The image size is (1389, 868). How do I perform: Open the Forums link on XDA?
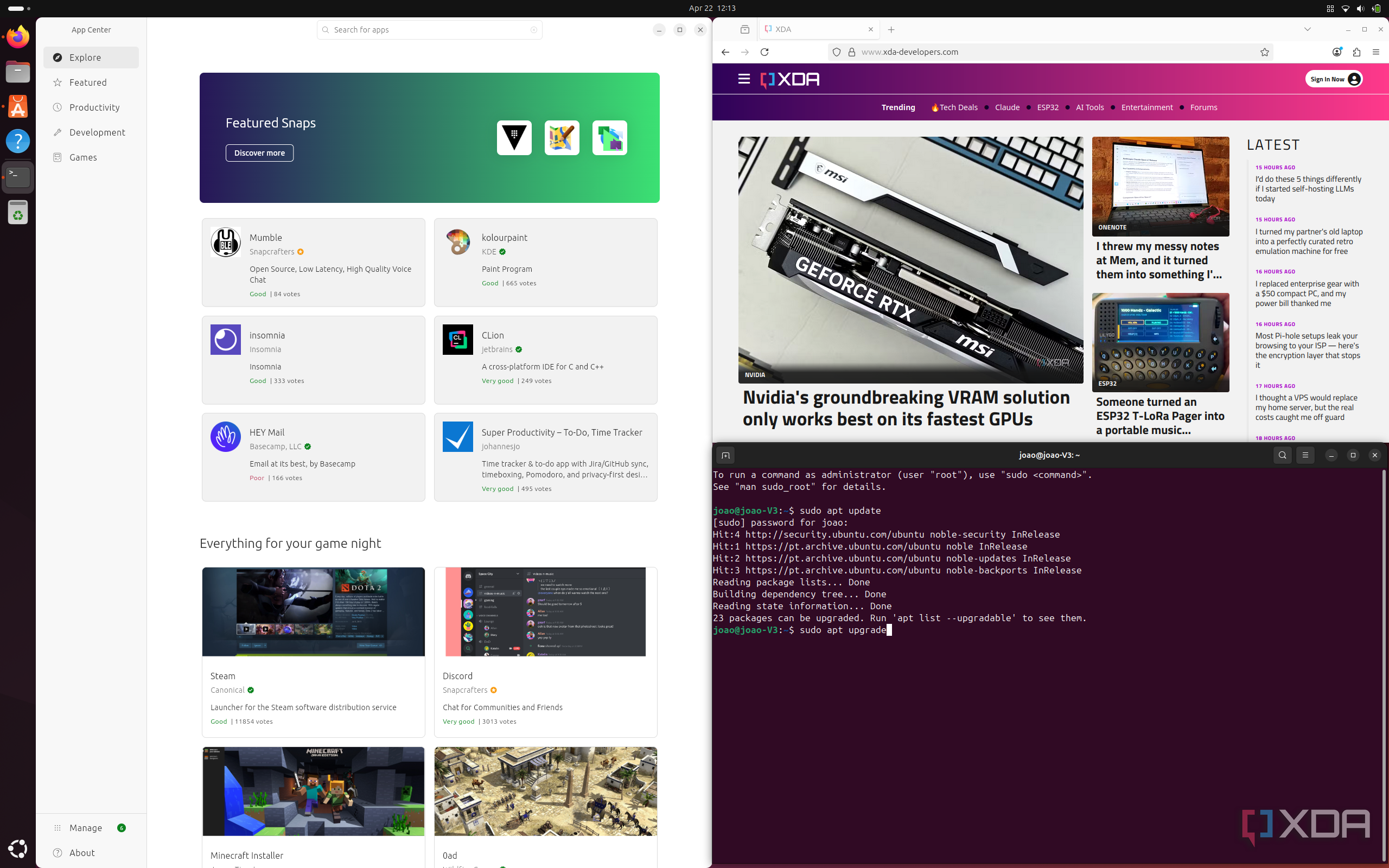tap(1203, 107)
